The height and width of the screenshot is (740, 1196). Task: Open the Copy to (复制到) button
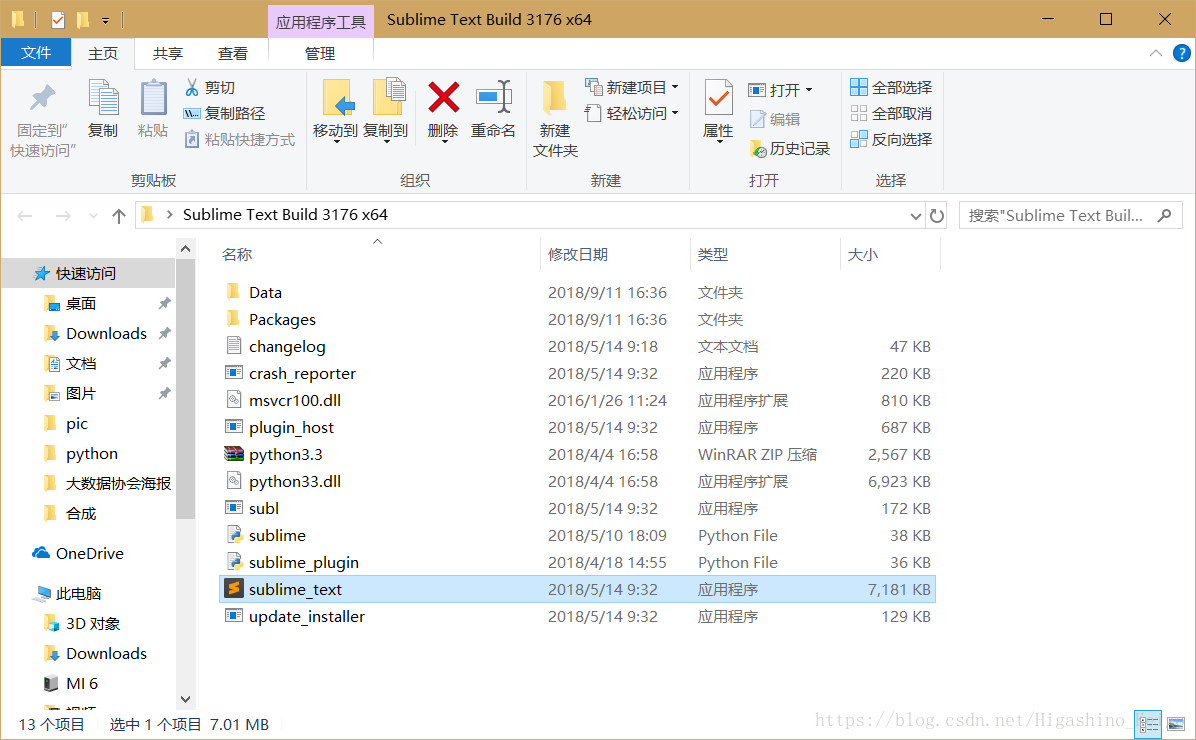pos(386,111)
